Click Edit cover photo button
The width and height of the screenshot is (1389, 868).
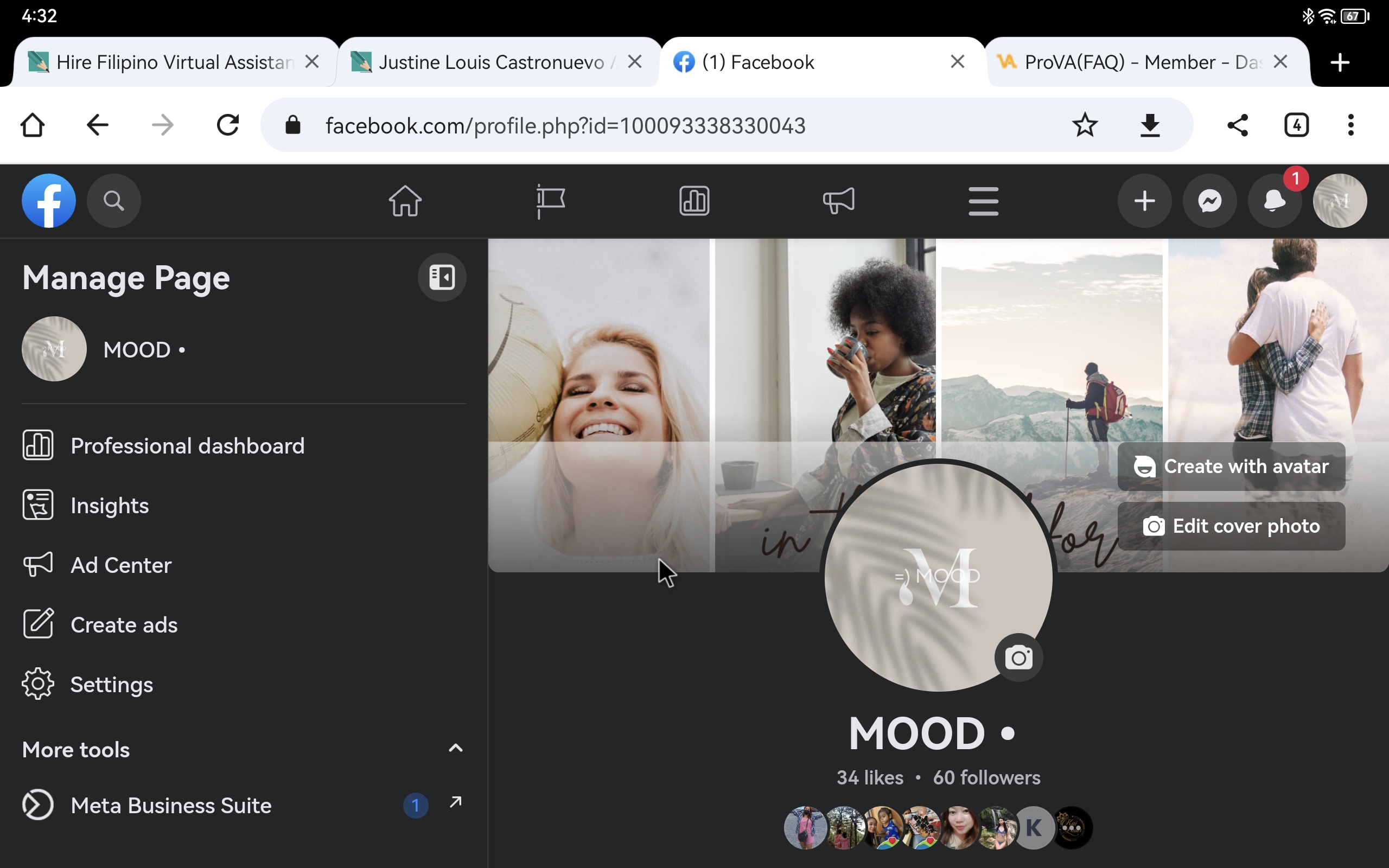point(1231,526)
